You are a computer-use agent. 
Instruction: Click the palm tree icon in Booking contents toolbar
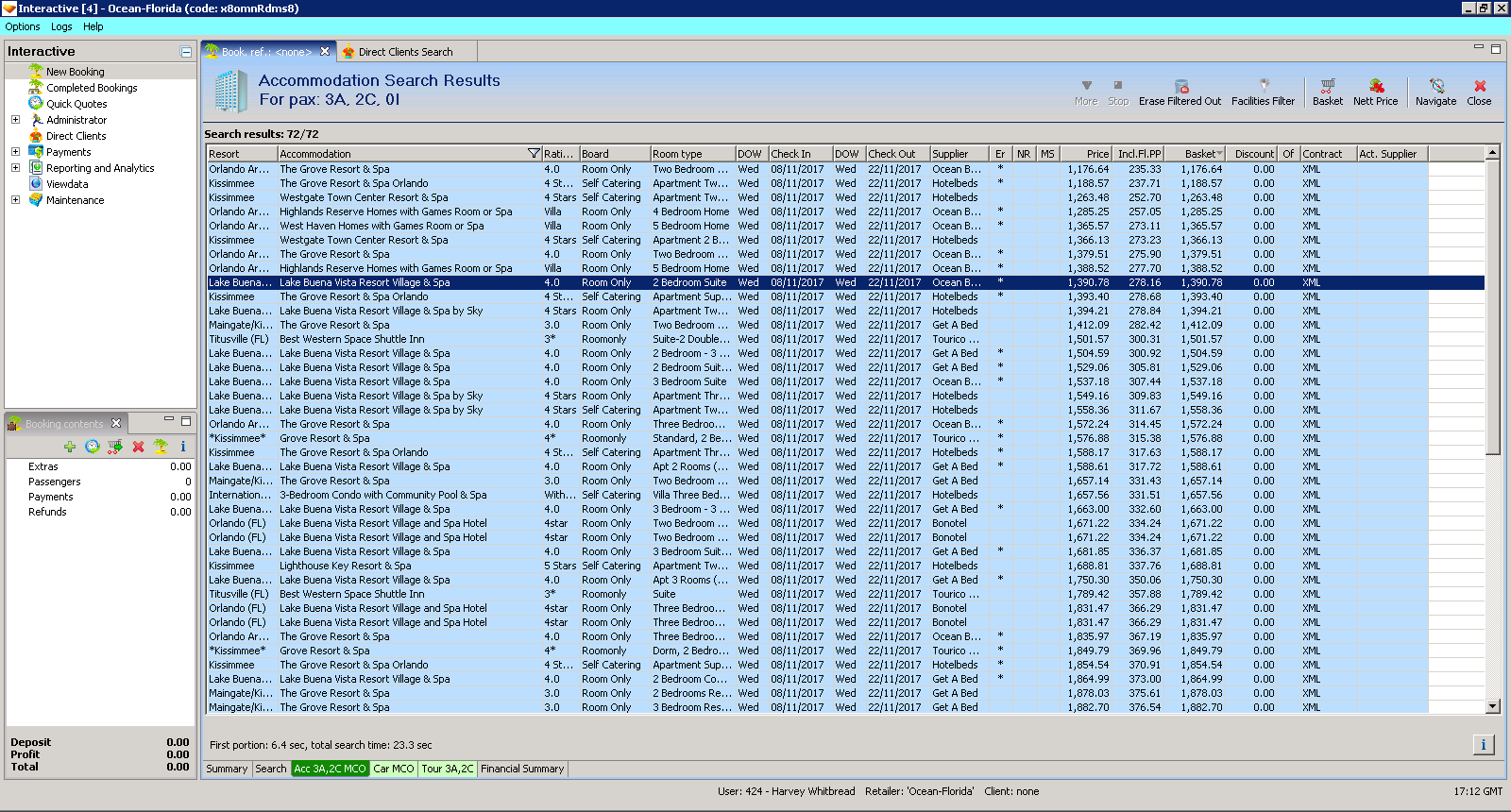(161, 447)
